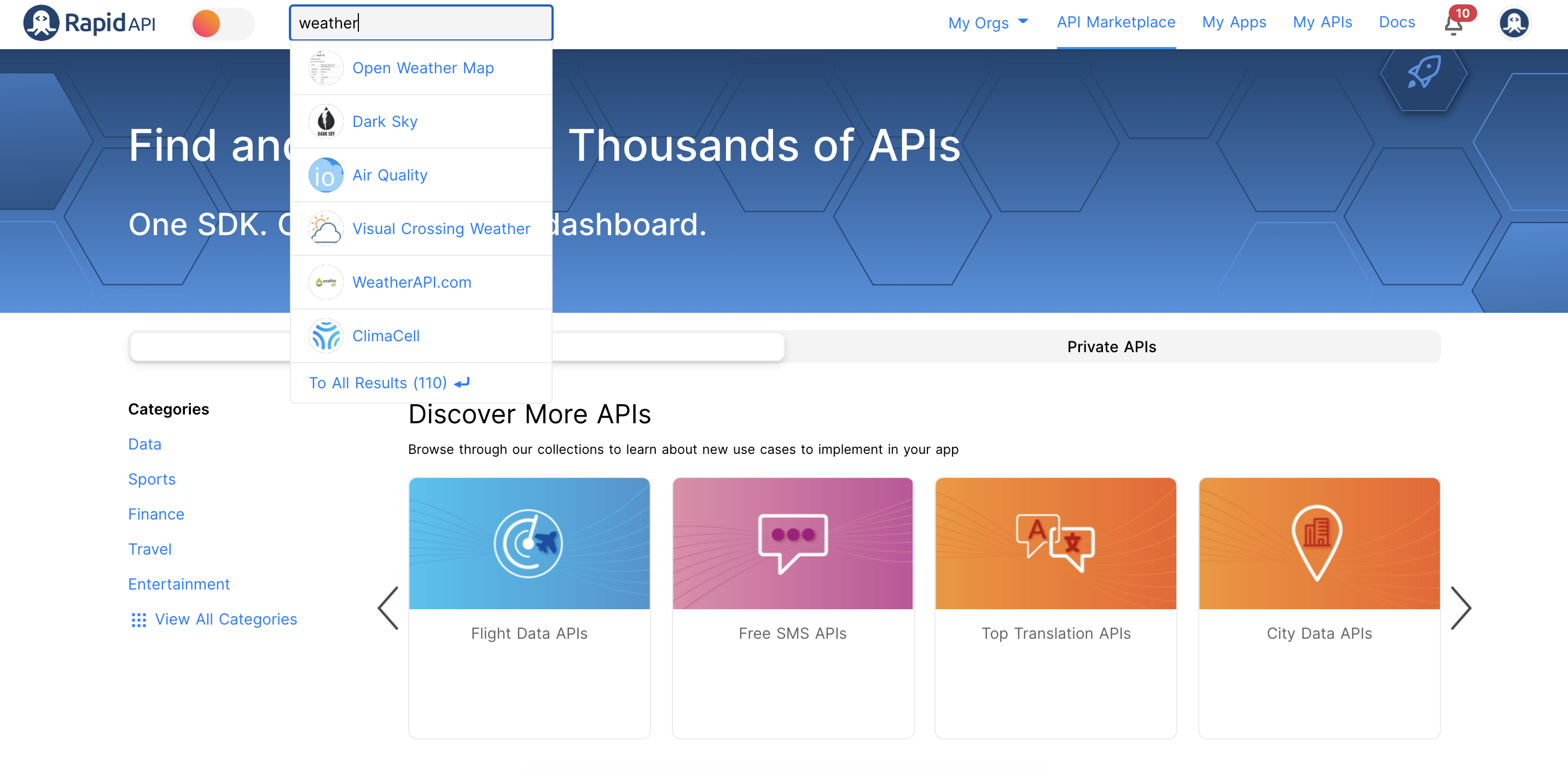Image resolution: width=1568 pixels, height=770 pixels.
Task: Open the Data category
Action: point(144,444)
